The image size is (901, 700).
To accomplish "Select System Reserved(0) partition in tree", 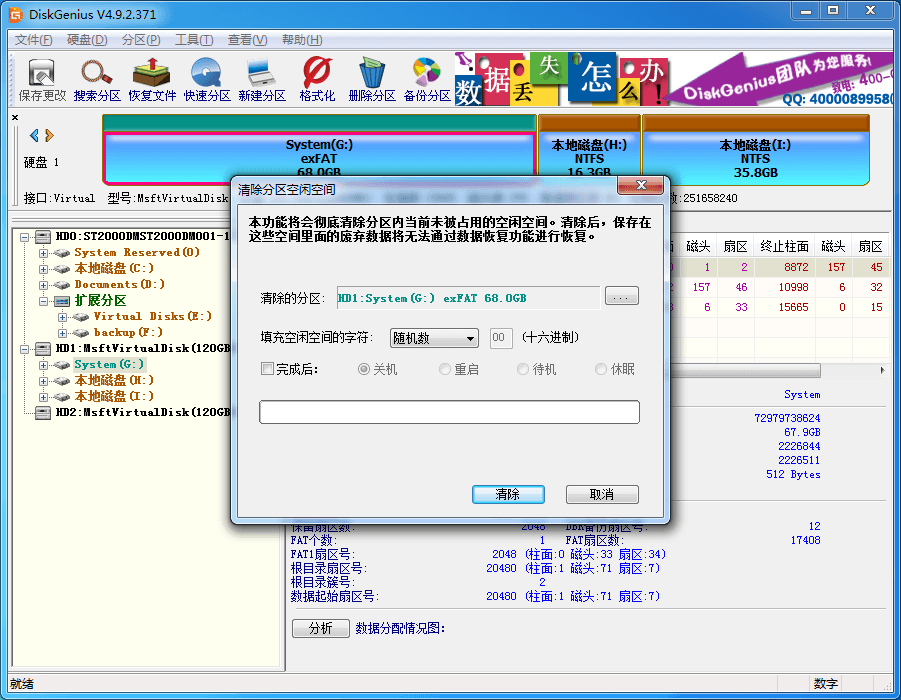I will pos(137,252).
